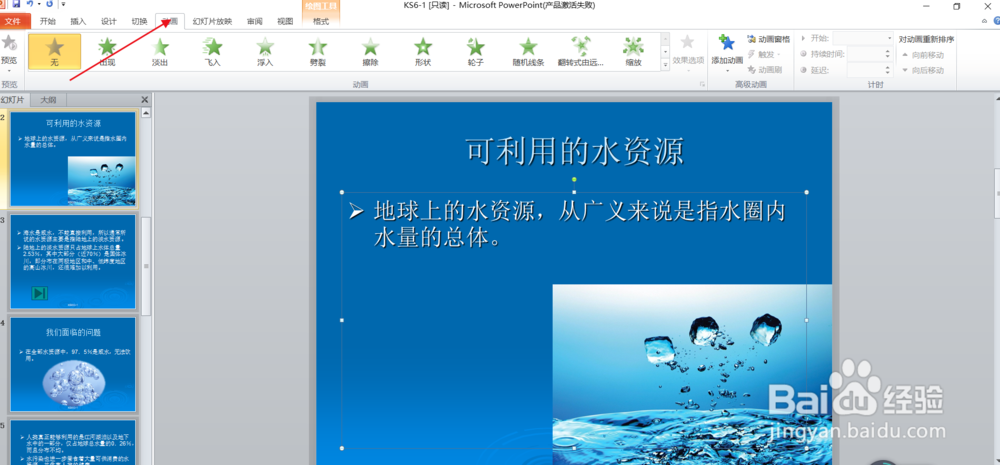Open the 动画窗格 (Animation Pane)

768,40
